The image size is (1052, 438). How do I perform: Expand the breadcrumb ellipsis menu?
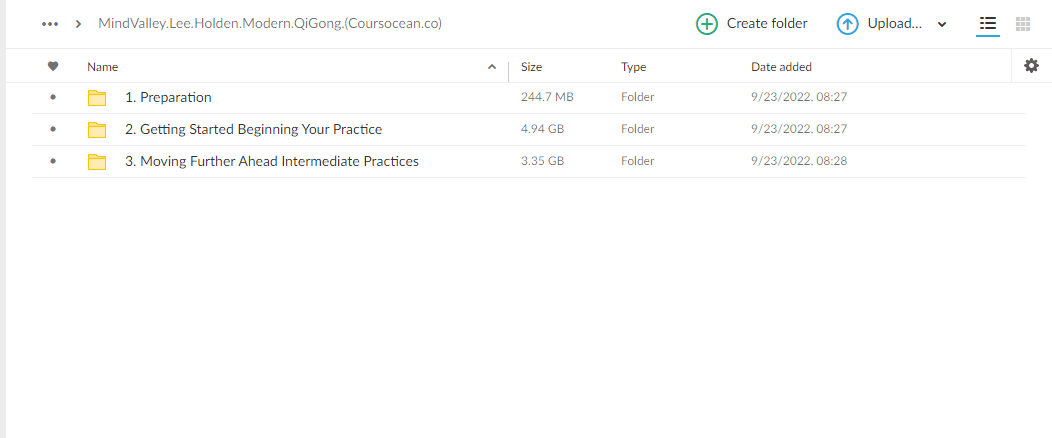[50, 24]
